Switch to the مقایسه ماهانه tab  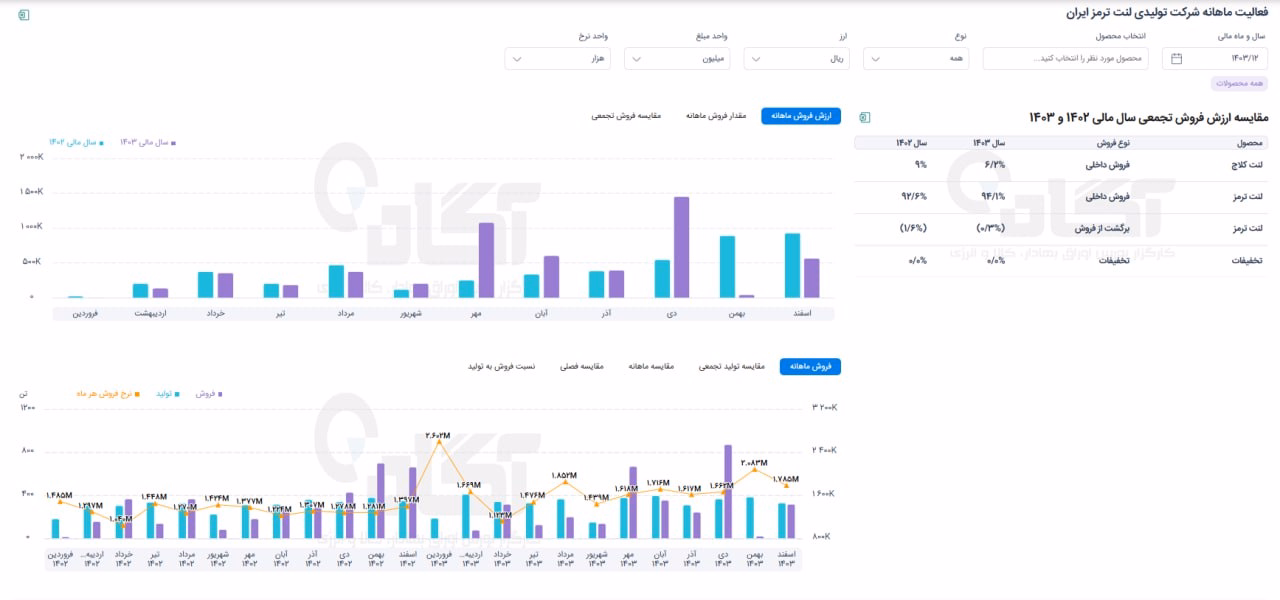click(649, 367)
